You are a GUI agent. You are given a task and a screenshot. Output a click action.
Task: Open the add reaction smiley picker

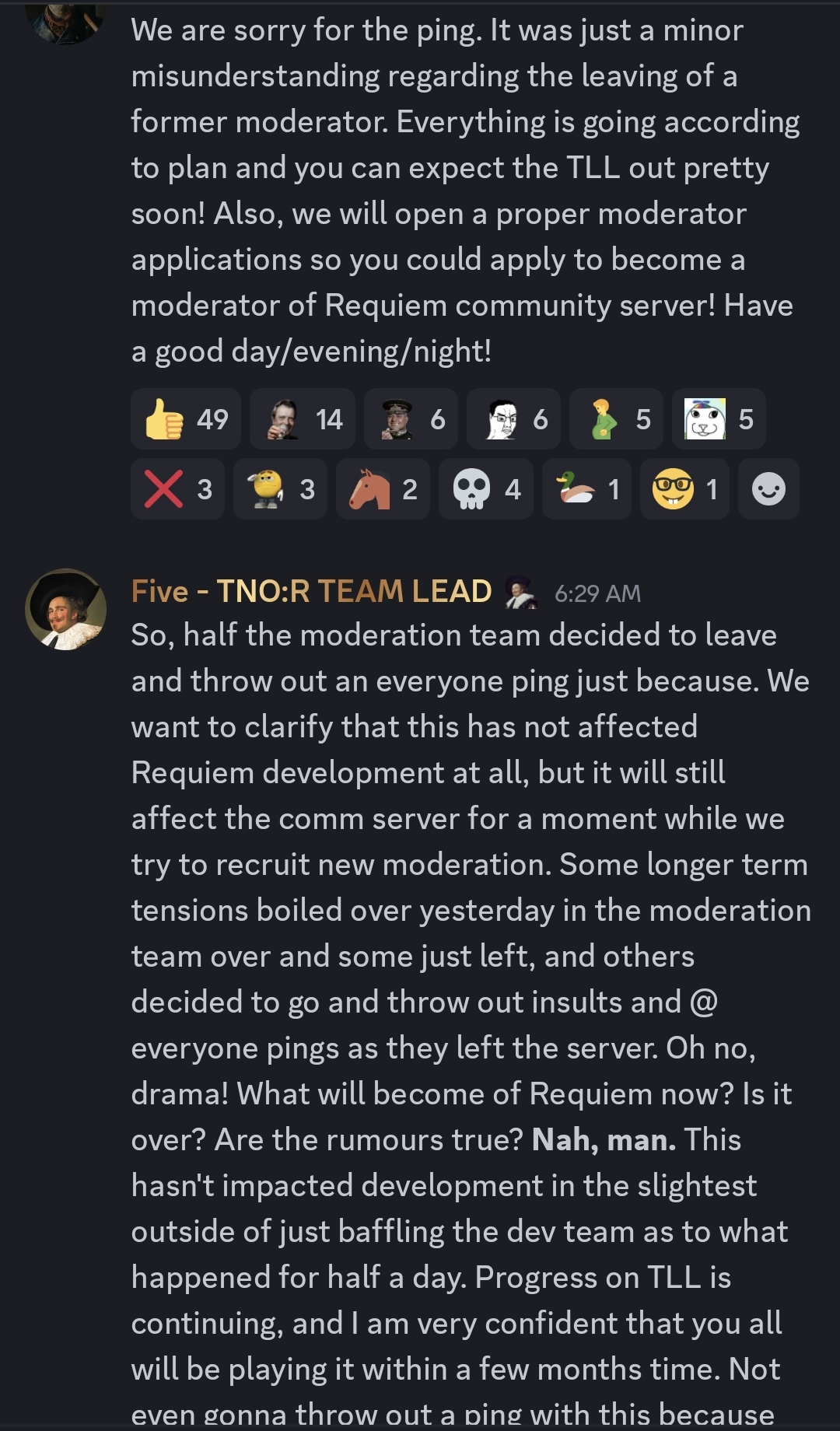pyautogui.click(x=768, y=489)
